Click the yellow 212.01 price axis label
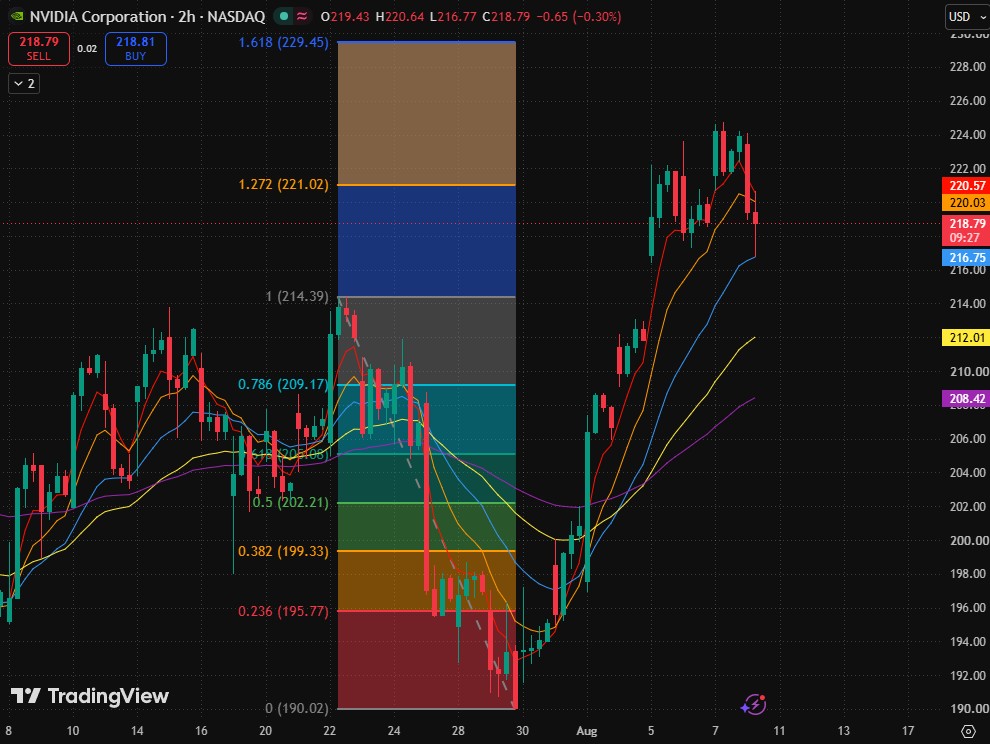 coord(966,337)
